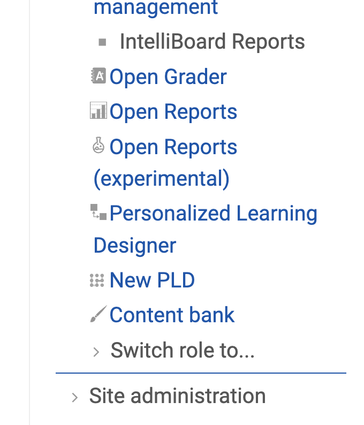The height and width of the screenshot is (425, 364).
Task: Open the Content bank link
Action: pos(172,315)
